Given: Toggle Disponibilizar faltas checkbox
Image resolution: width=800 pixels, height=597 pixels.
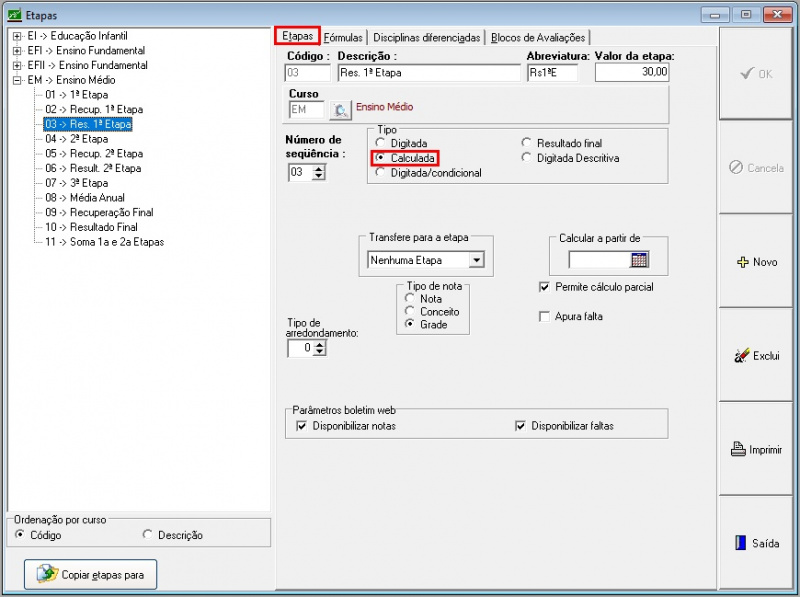Looking at the screenshot, I should tap(520, 426).
